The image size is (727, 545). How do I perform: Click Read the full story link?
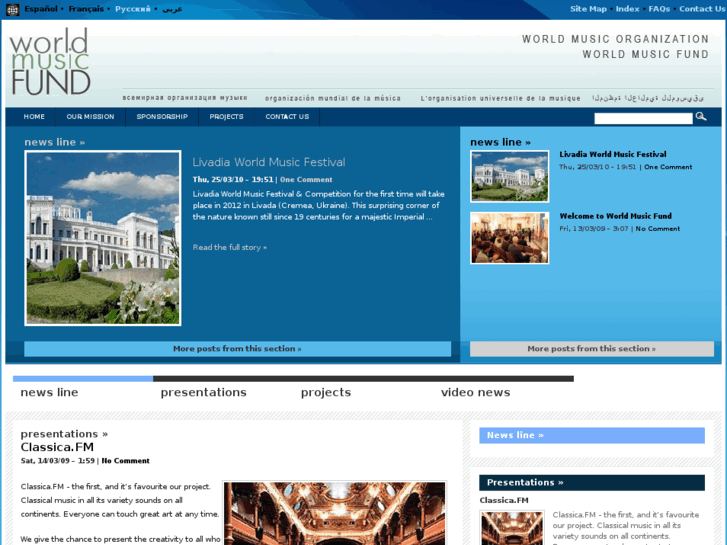coord(230,247)
